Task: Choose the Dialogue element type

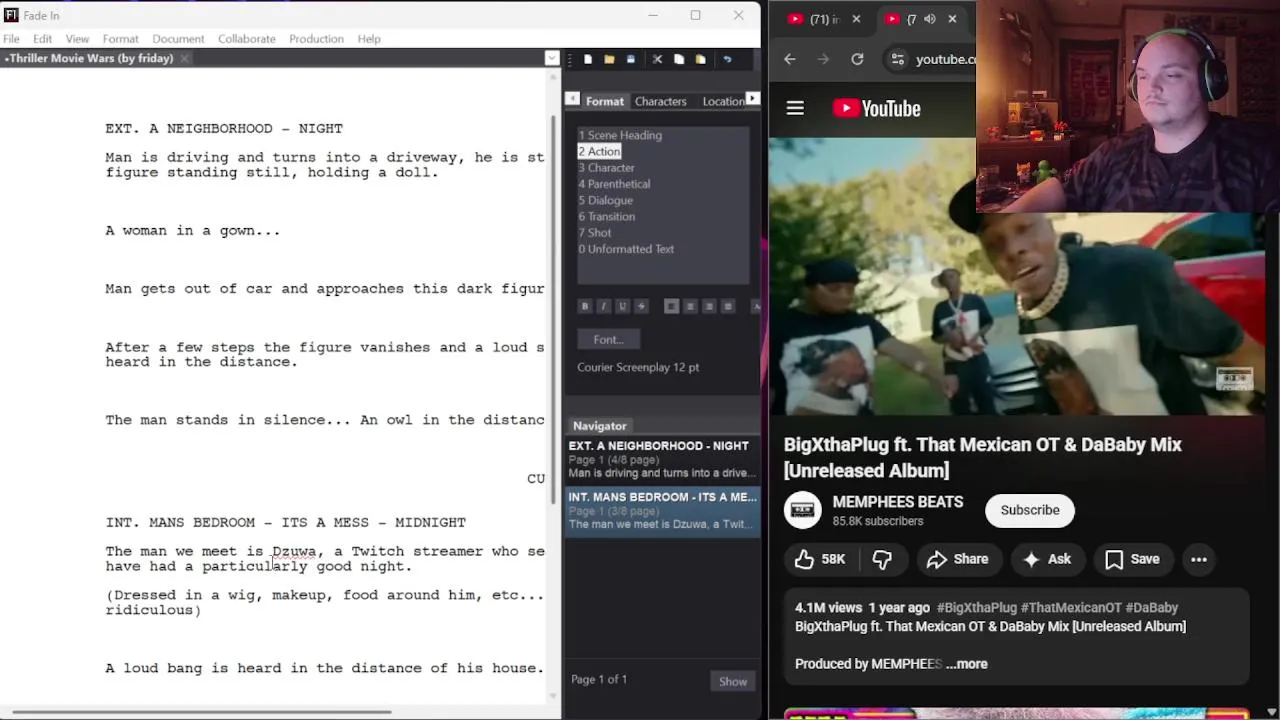Action: (x=605, y=200)
